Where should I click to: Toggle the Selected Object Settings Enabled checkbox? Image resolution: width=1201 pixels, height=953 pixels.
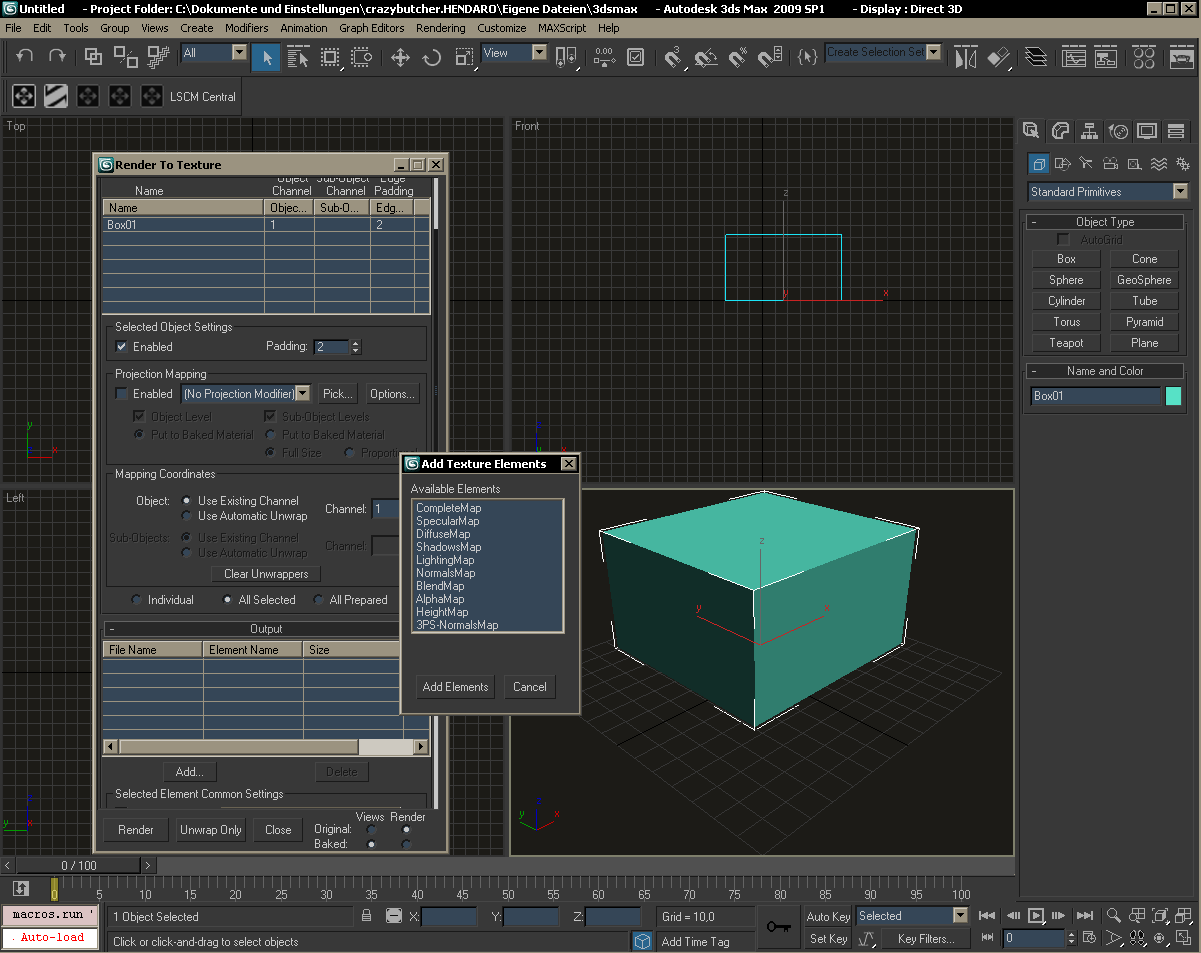coord(122,347)
